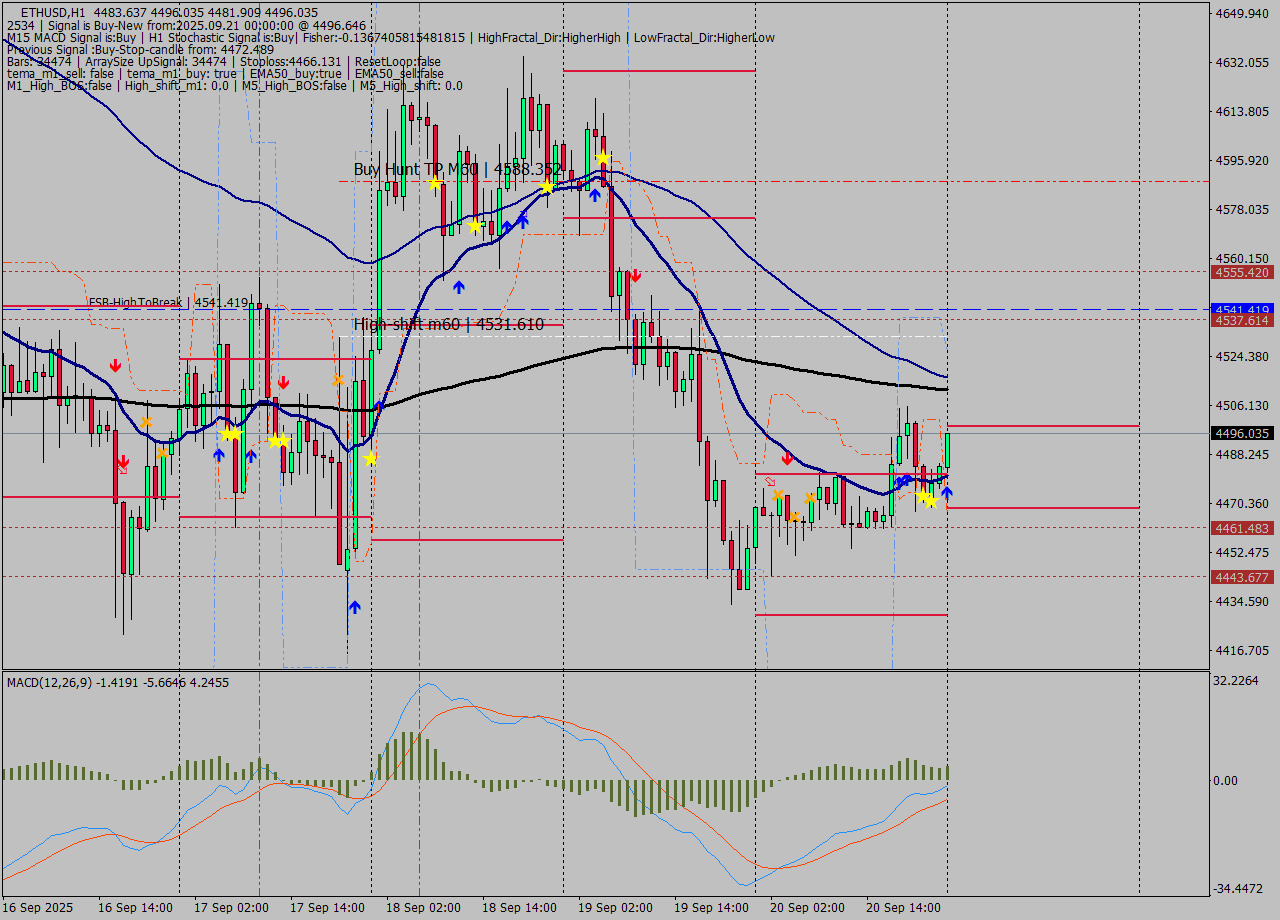Click the 'High shift m60 | 4531.610' label
The width and height of the screenshot is (1280, 920).
tap(449, 324)
